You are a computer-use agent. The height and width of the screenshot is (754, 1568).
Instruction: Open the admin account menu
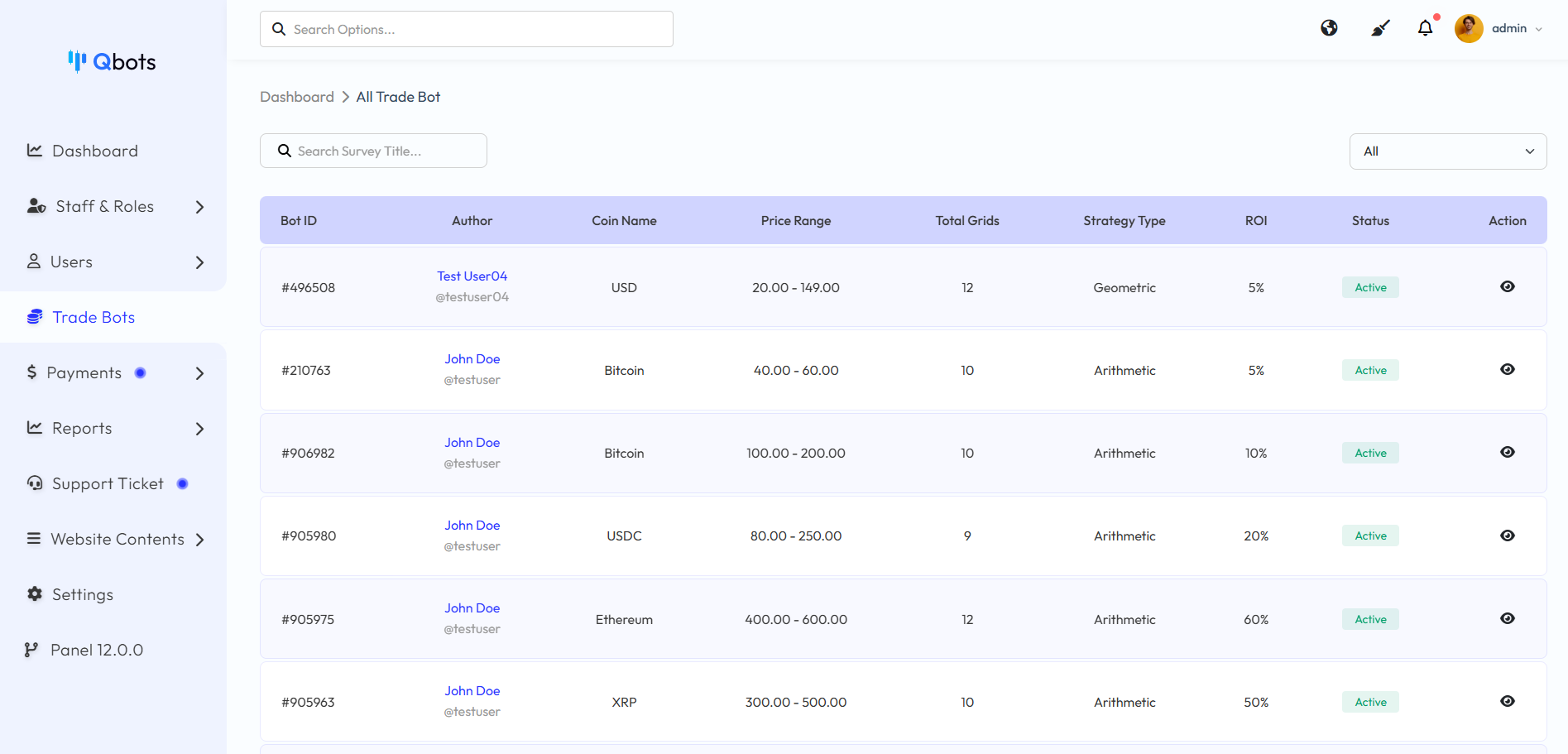pos(1499,27)
